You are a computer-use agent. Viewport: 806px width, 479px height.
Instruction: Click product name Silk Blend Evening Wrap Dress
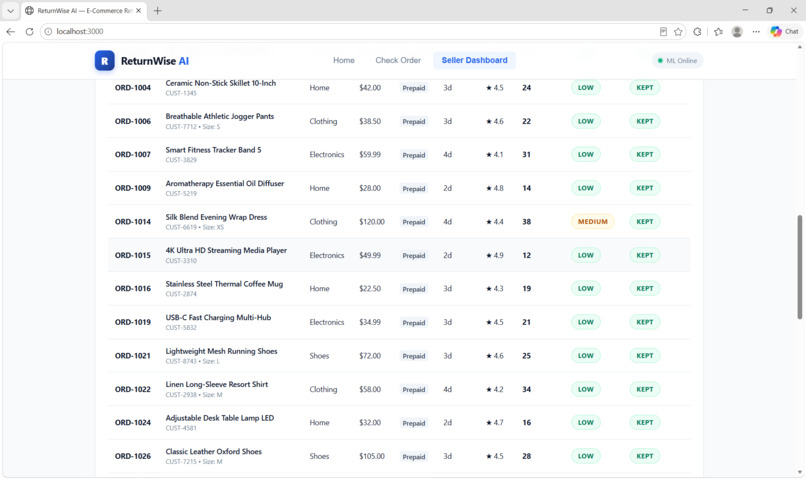tap(216, 217)
